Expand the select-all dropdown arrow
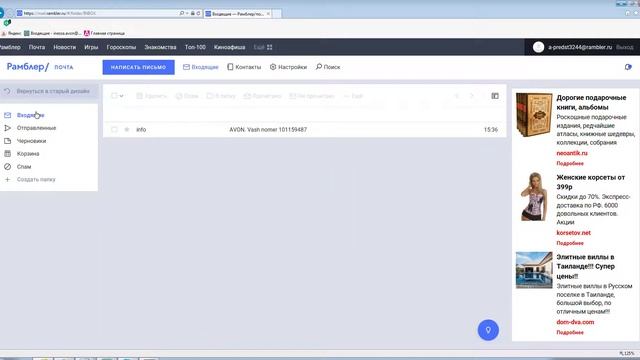Image resolution: width=640 pixels, height=360 pixels. (122, 96)
